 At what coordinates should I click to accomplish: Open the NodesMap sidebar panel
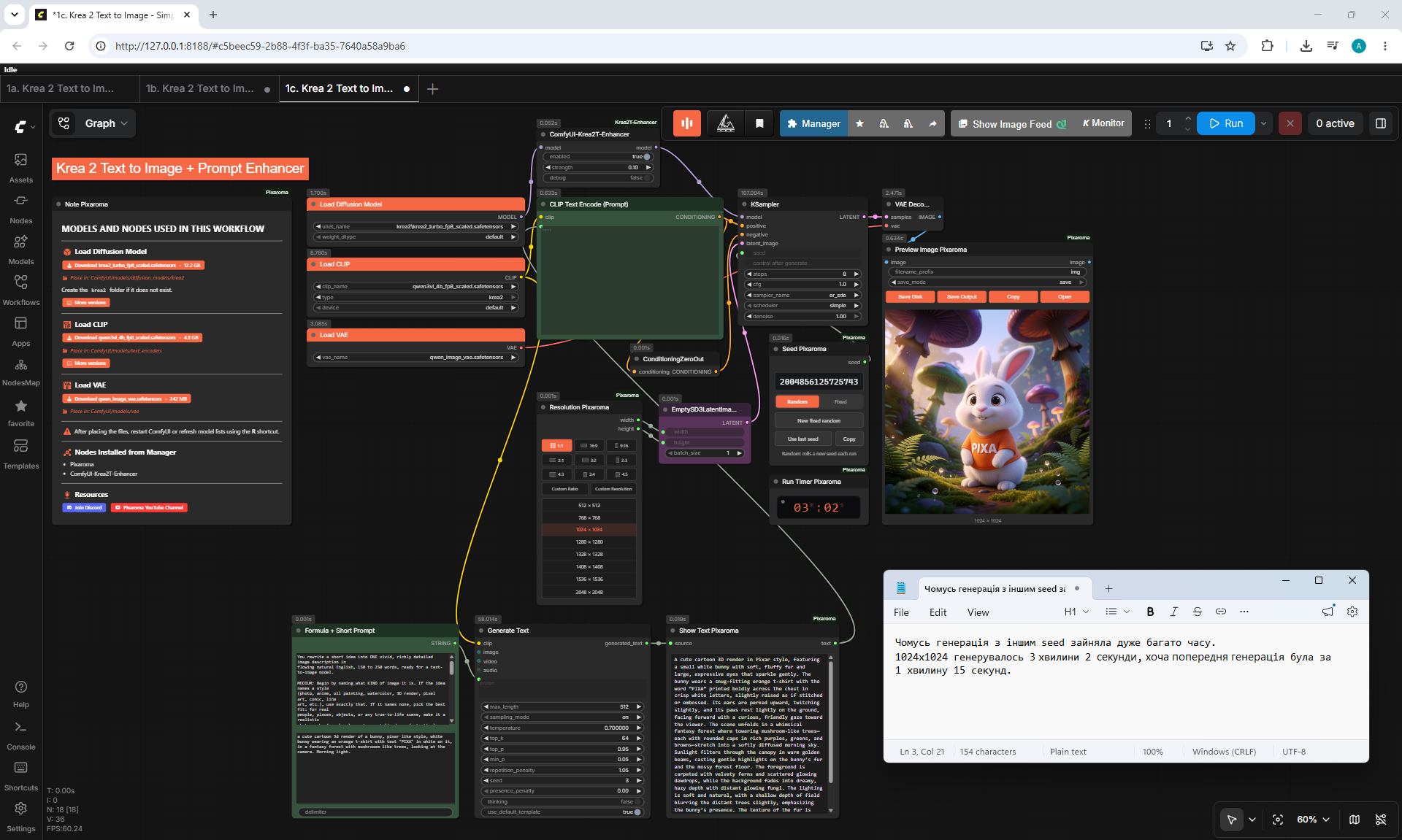tap(21, 371)
